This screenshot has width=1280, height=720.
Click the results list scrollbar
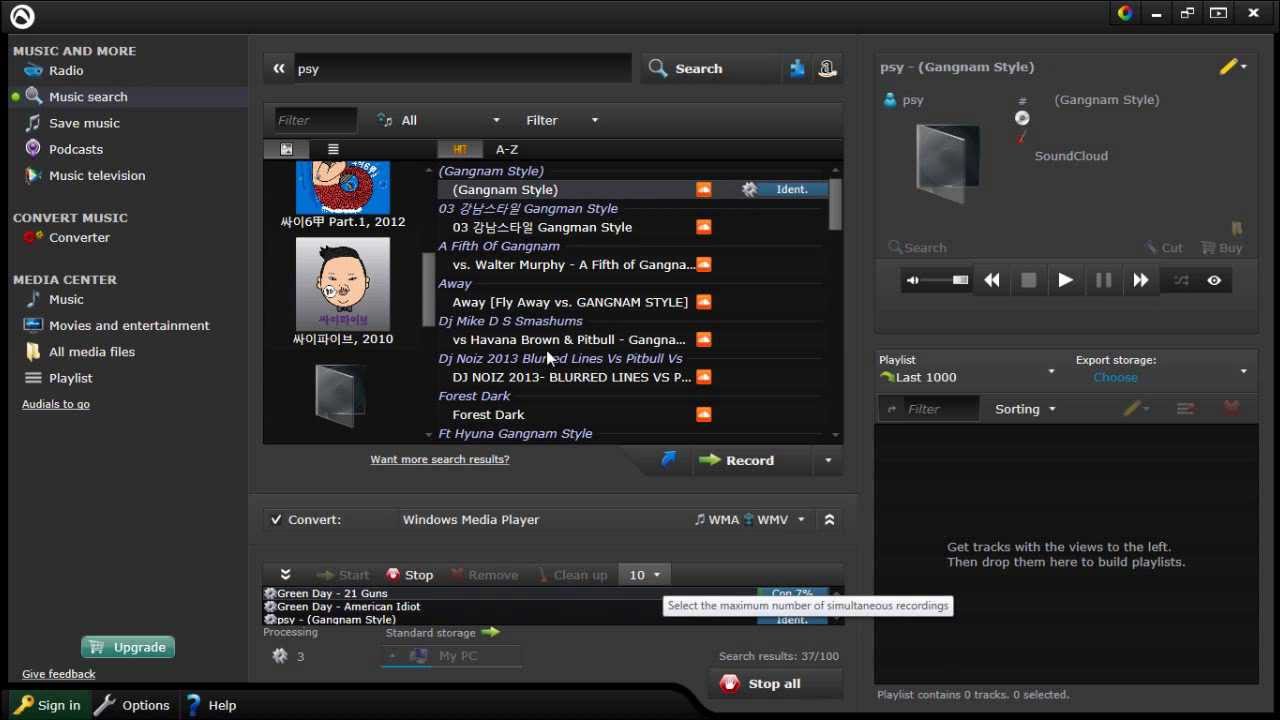point(835,205)
